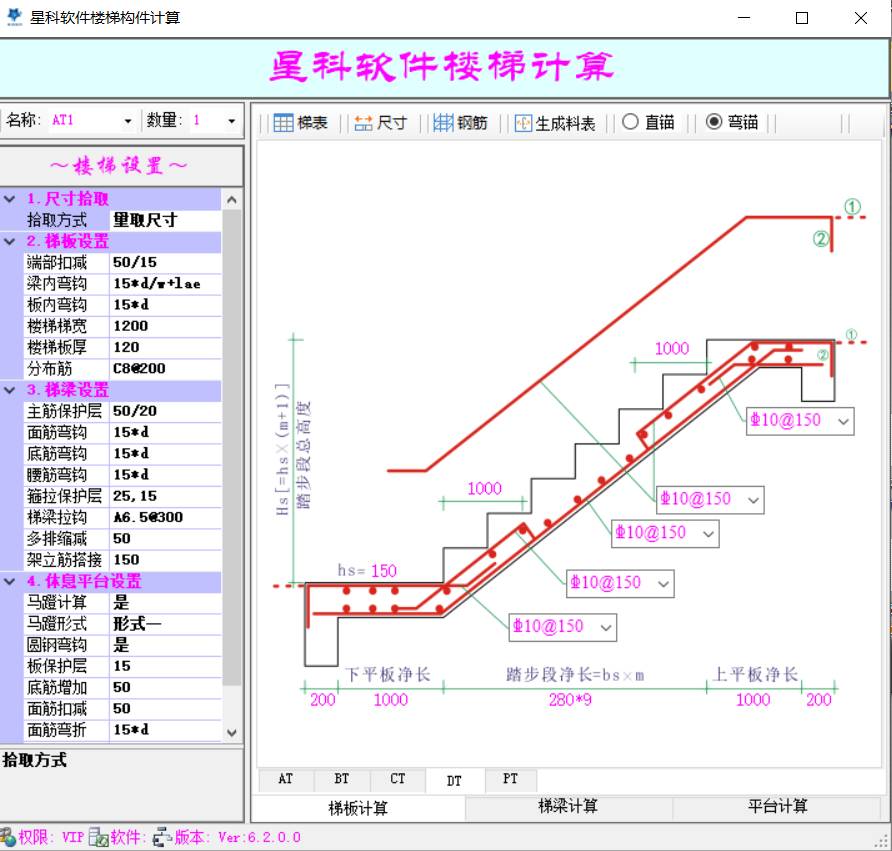The height and width of the screenshot is (851, 892).
Task: Click the 权限 user icon in status bar
Action: click(7, 836)
